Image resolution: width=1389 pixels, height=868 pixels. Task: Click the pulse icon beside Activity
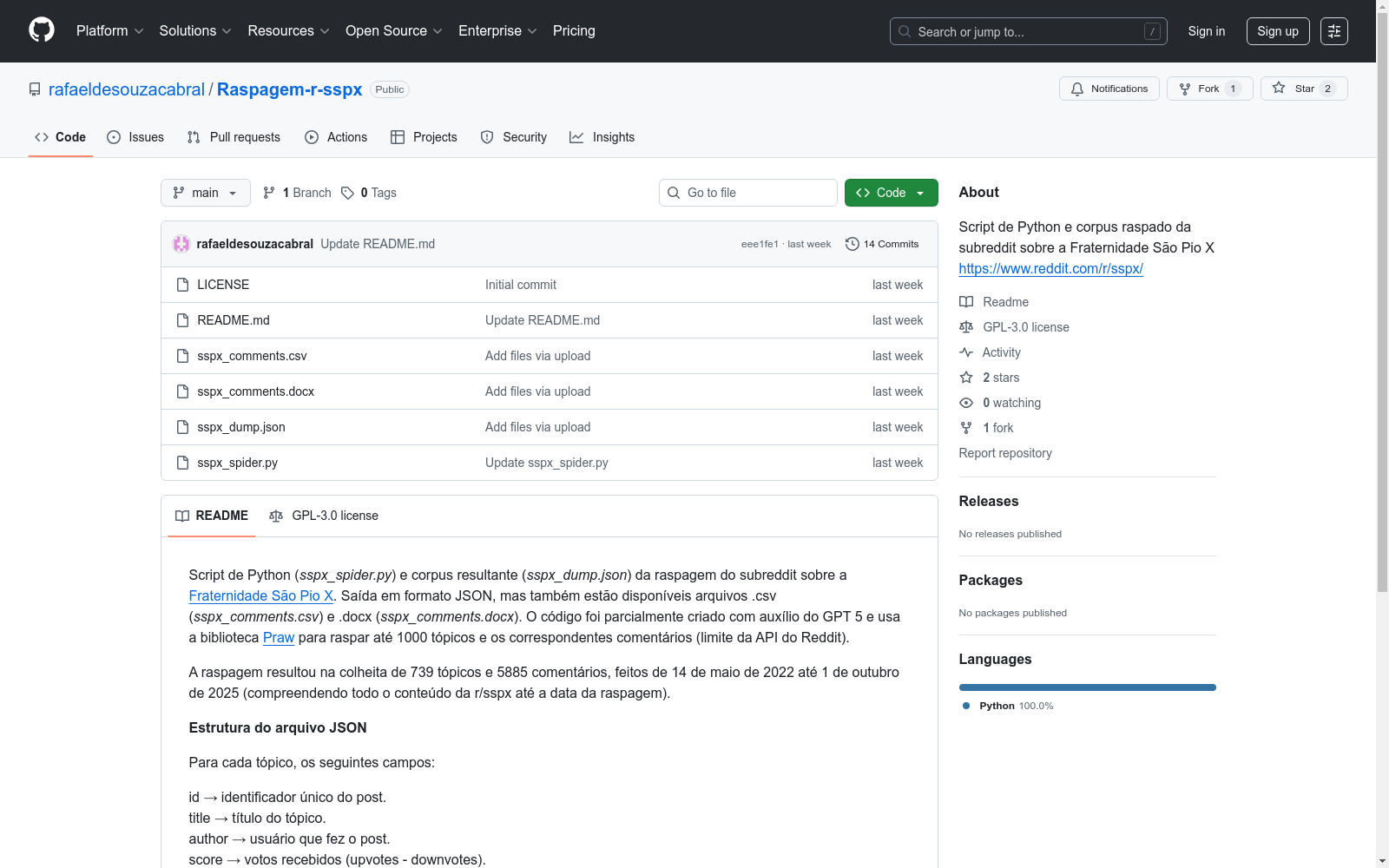coord(966,352)
